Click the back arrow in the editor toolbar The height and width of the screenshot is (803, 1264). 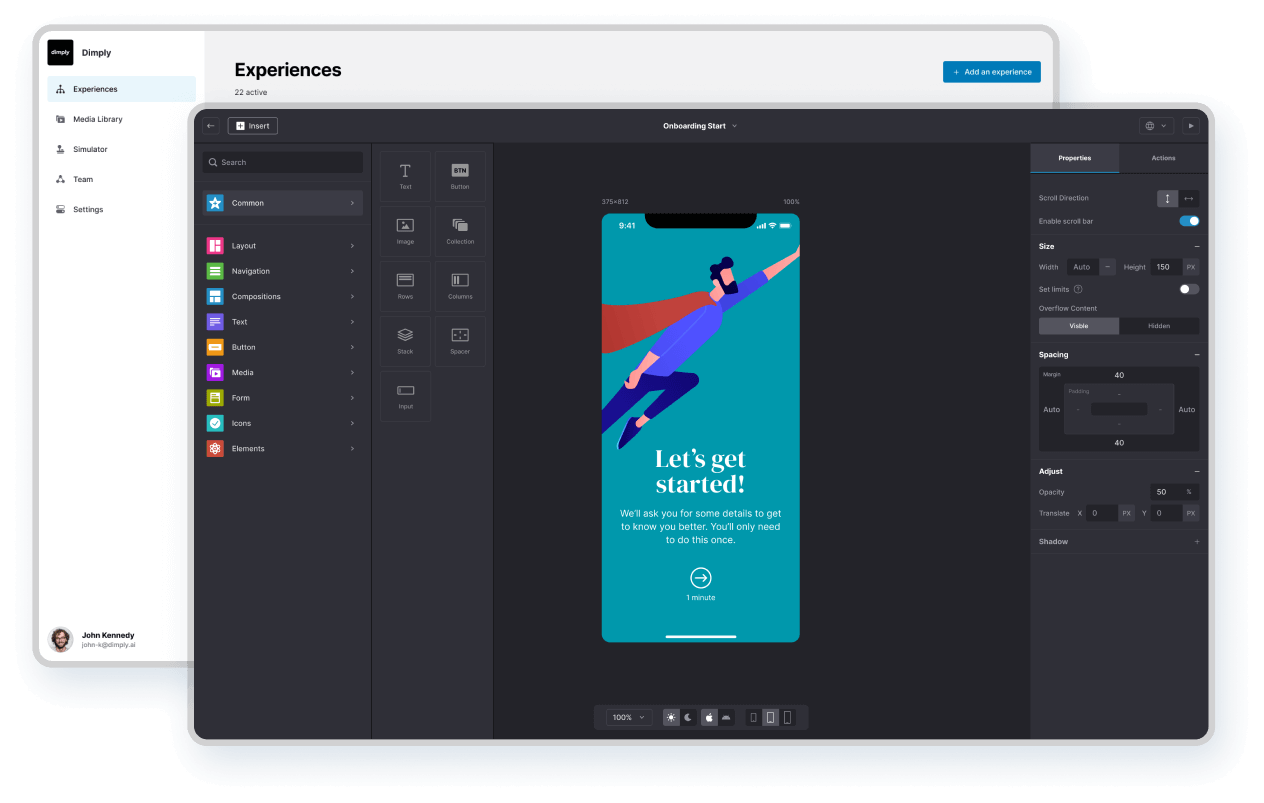click(210, 126)
